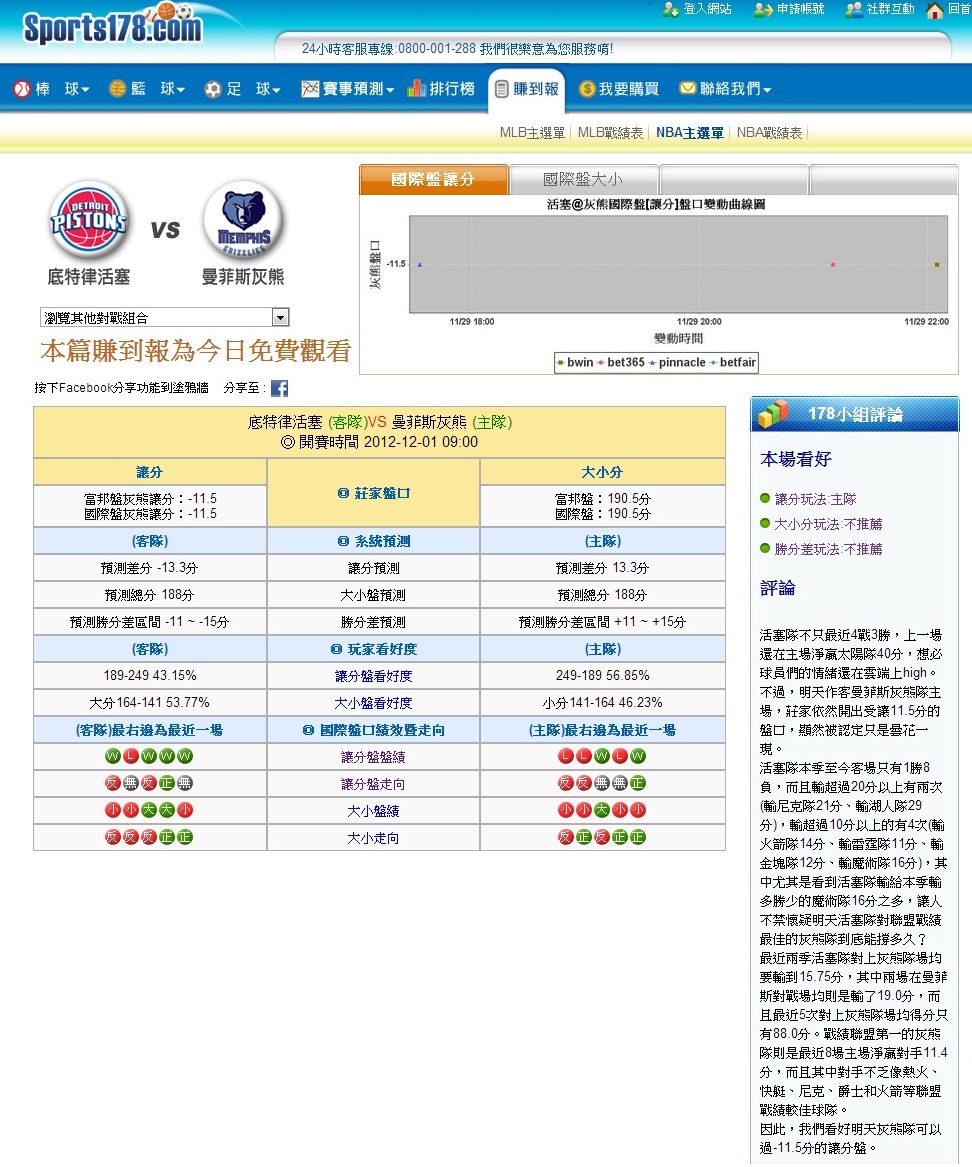Click the 大小分玩法:不推薦 recommendation
The width and height of the screenshot is (972, 1167).
[x=828, y=524]
